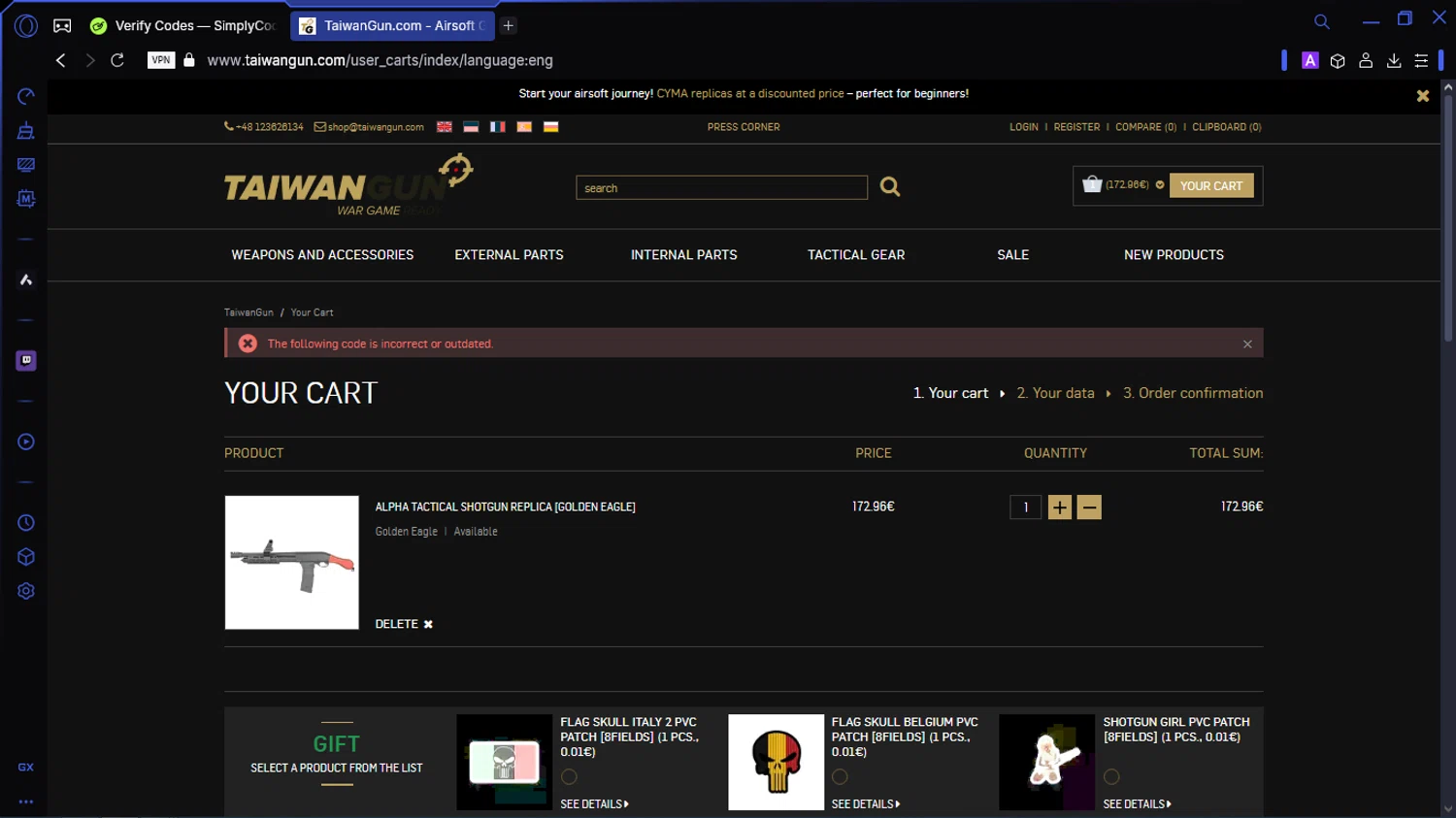Switch site language to English flag
The height and width of the screenshot is (818, 1456).
[445, 127]
